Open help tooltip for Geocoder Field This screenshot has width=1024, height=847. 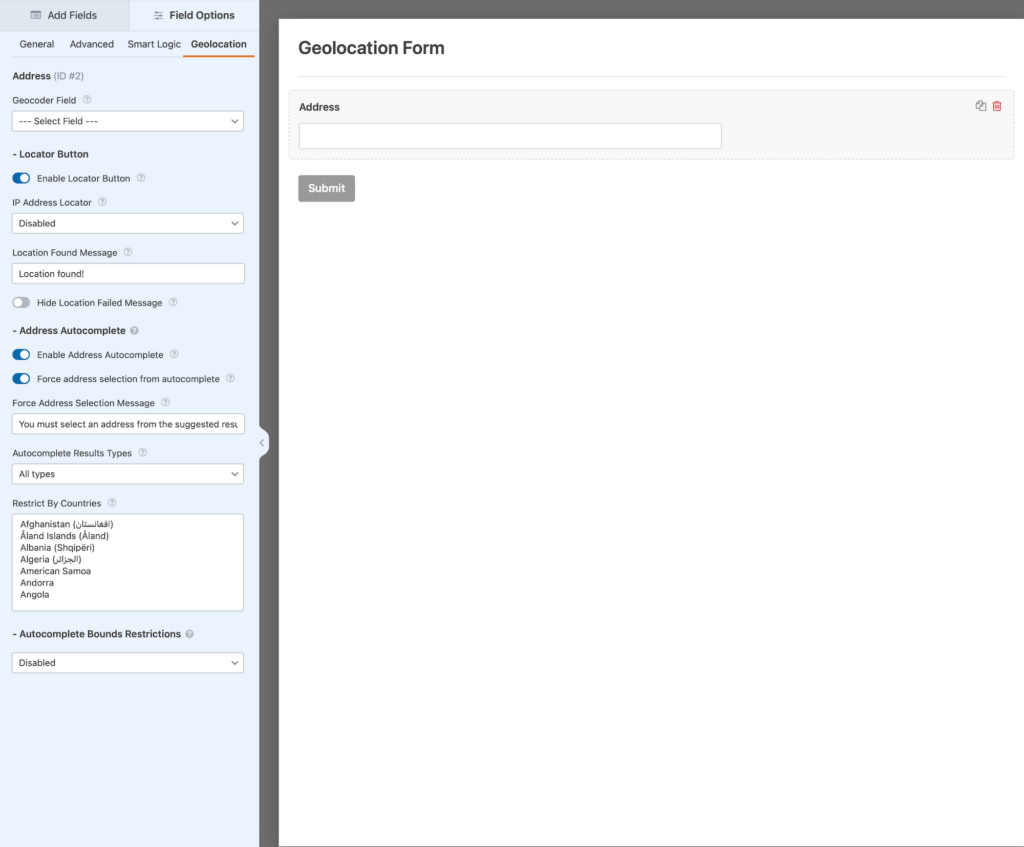coord(87,100)
